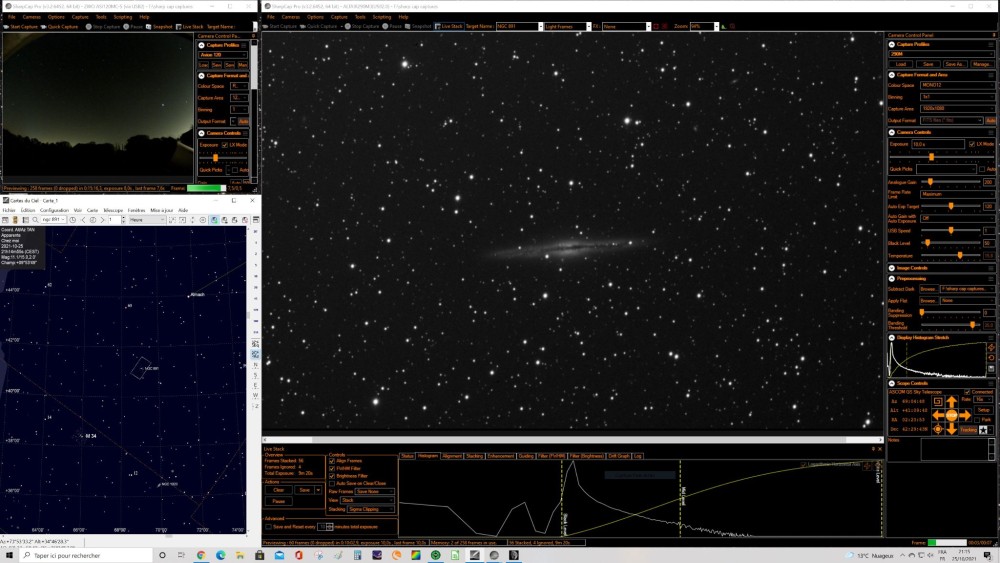Click Save As button under Capture Profiles
1000x563 pixels.
click(x=955, y=64)
